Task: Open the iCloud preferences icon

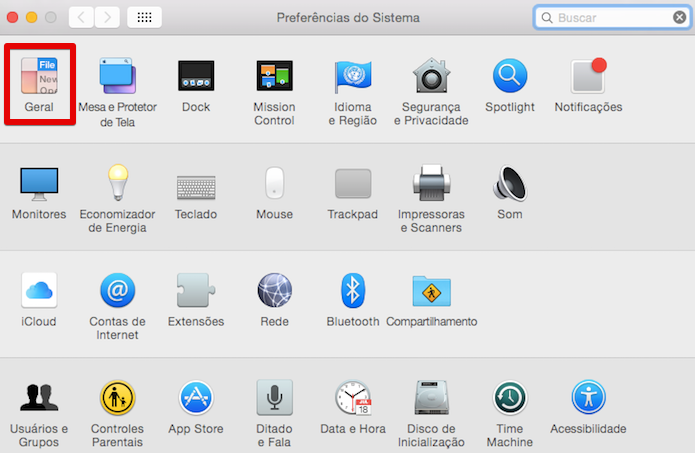Action: point(39,290)
